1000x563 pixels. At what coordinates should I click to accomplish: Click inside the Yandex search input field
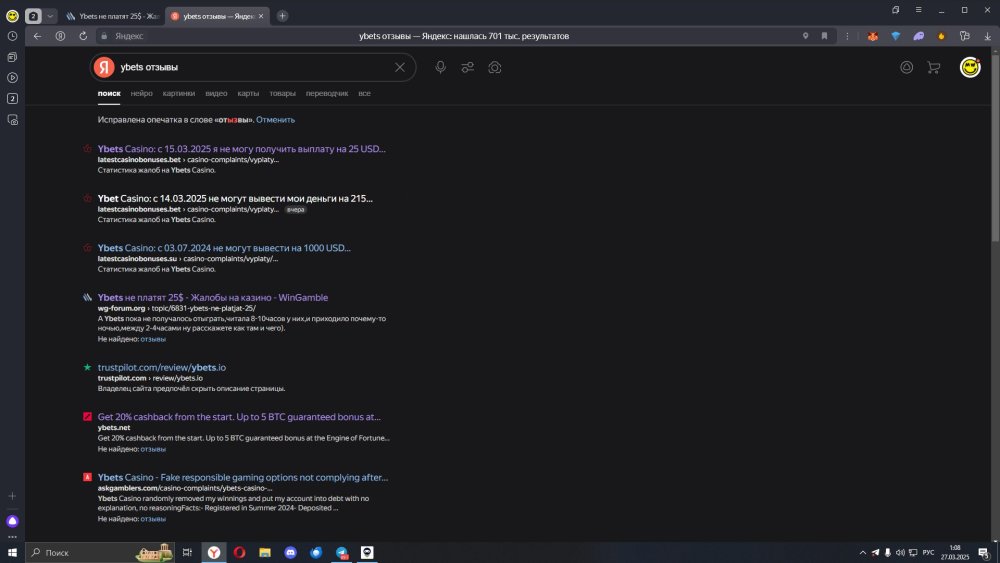pos(250,67)
